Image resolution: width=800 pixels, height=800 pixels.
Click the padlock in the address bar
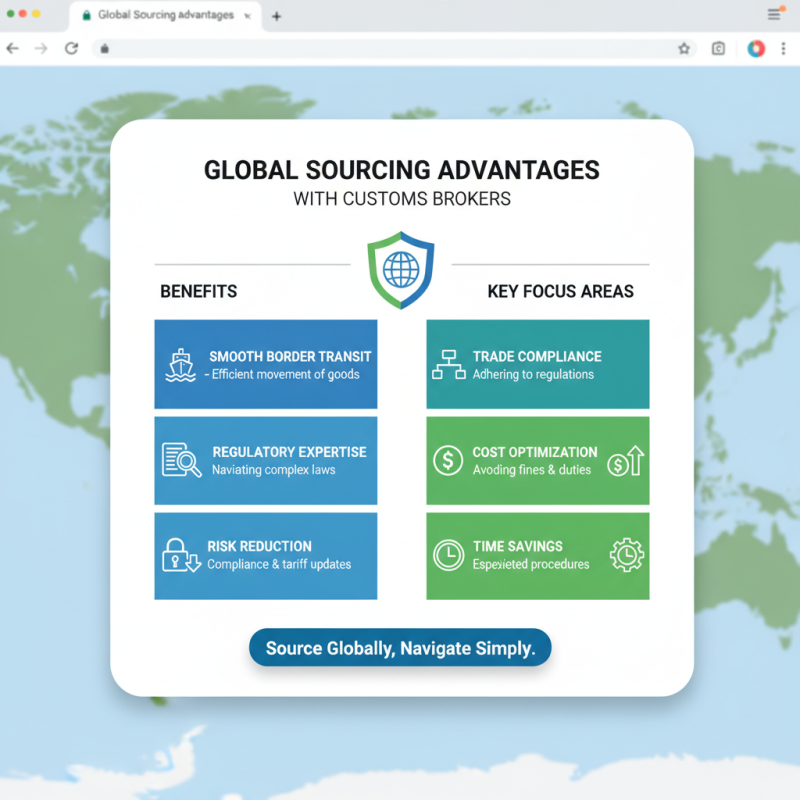click(x=105, y=47)
